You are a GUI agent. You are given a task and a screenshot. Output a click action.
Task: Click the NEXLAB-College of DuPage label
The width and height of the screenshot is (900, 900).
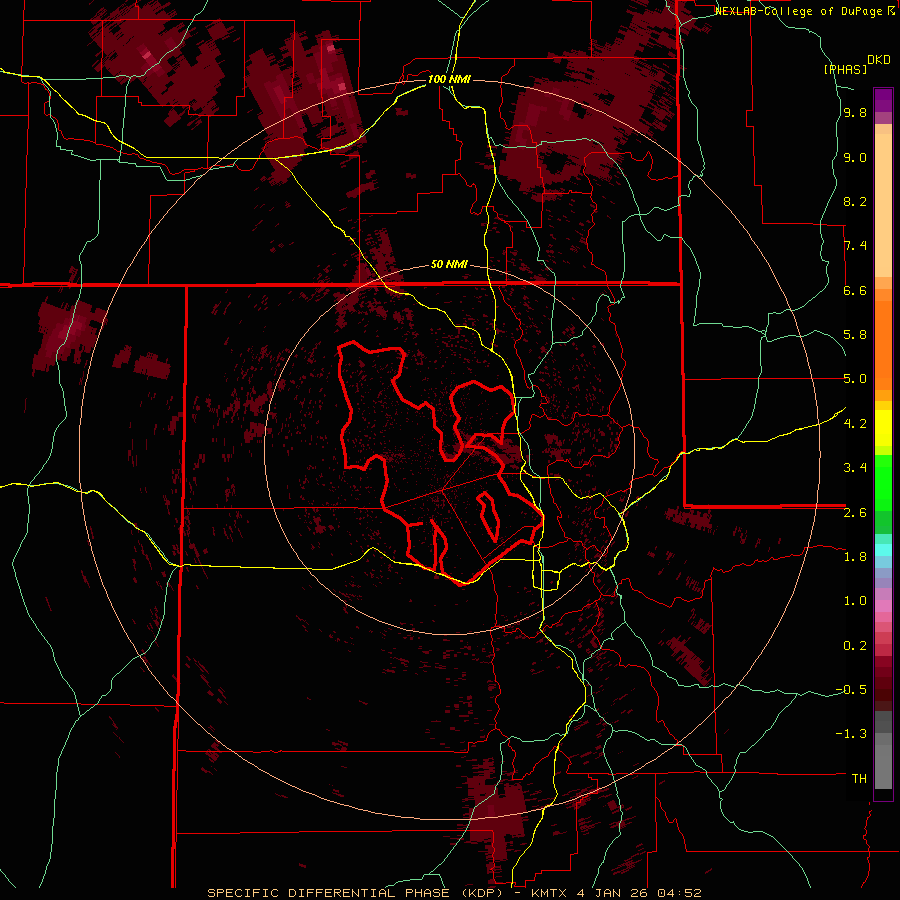click(800, 11)
